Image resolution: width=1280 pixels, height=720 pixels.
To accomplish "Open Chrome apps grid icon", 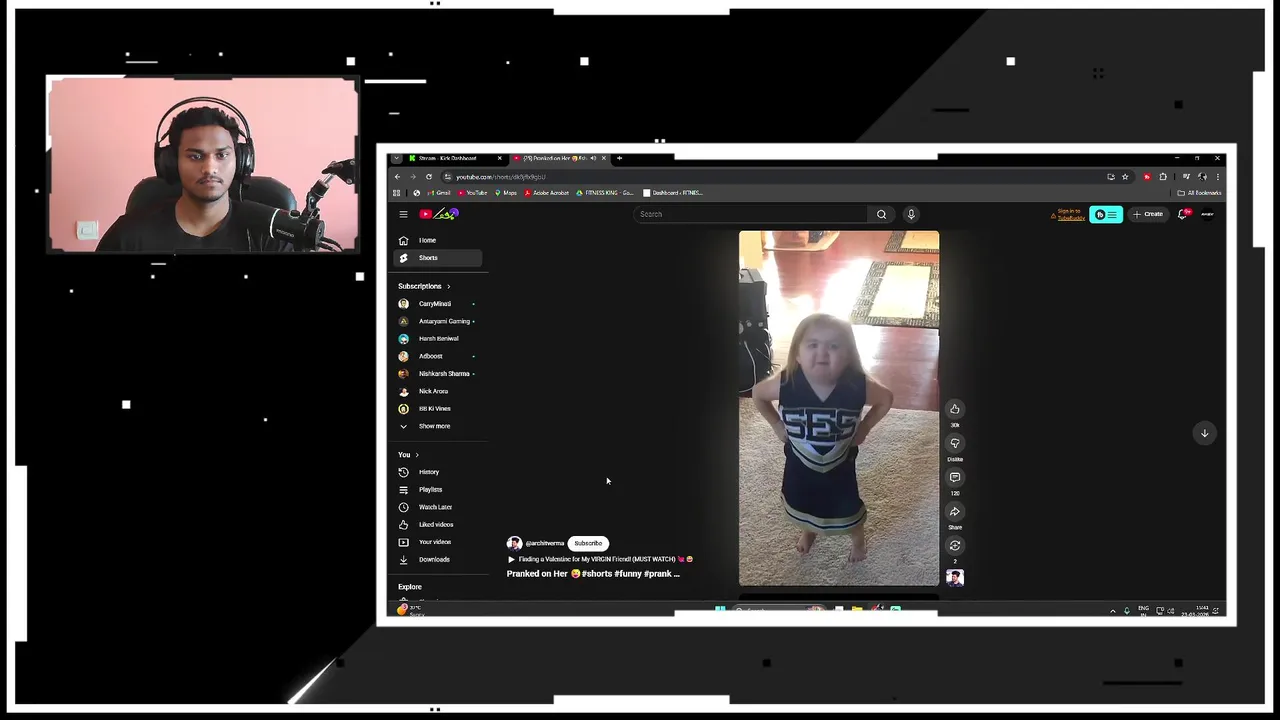I will [x=397, y=193].
